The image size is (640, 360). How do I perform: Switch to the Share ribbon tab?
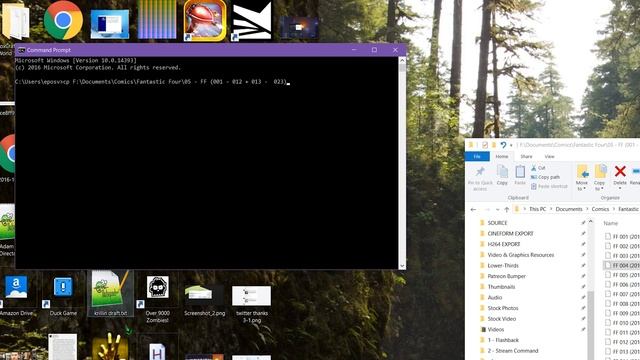[x=526, y=156]
